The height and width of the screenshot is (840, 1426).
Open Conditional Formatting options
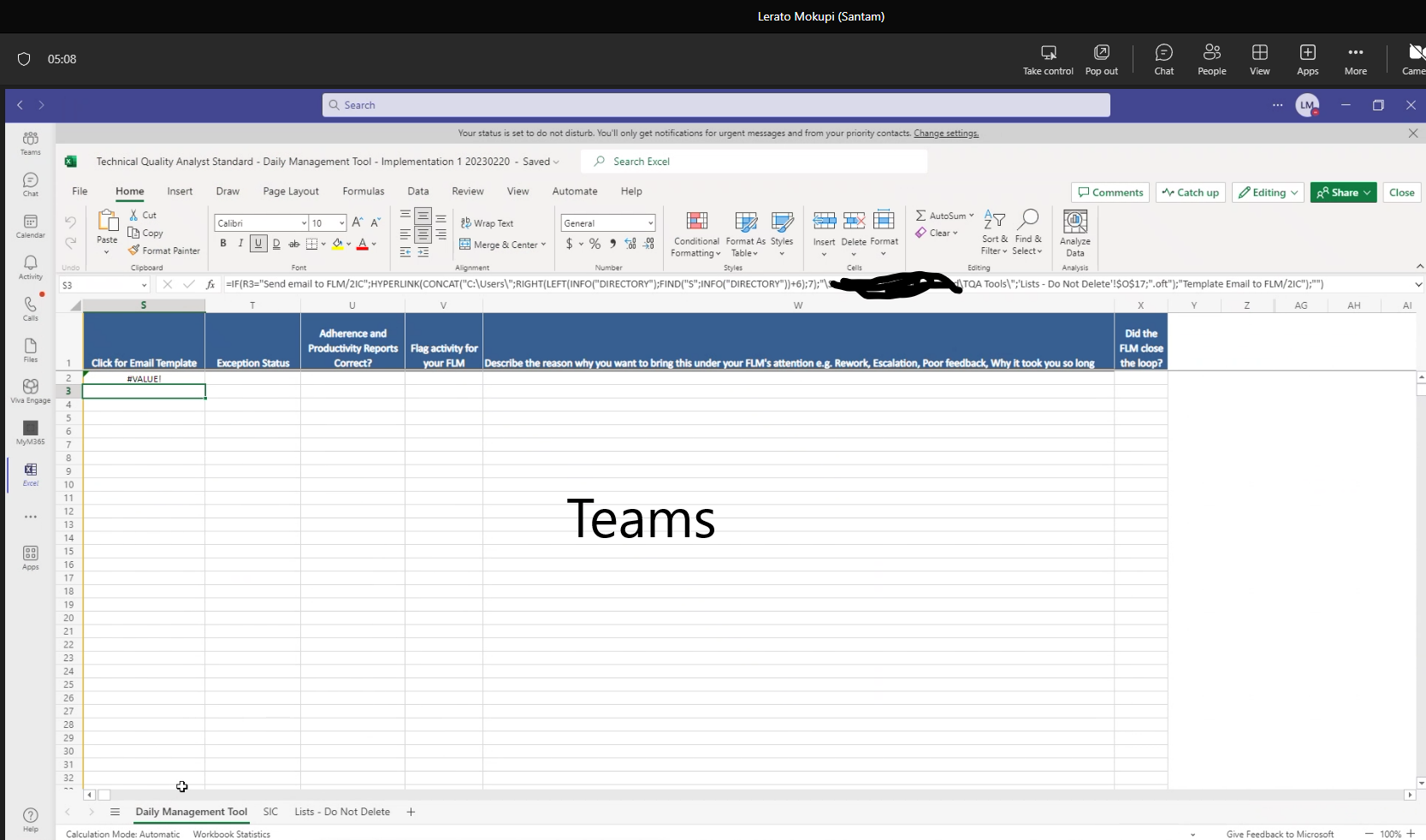(696, 235)
